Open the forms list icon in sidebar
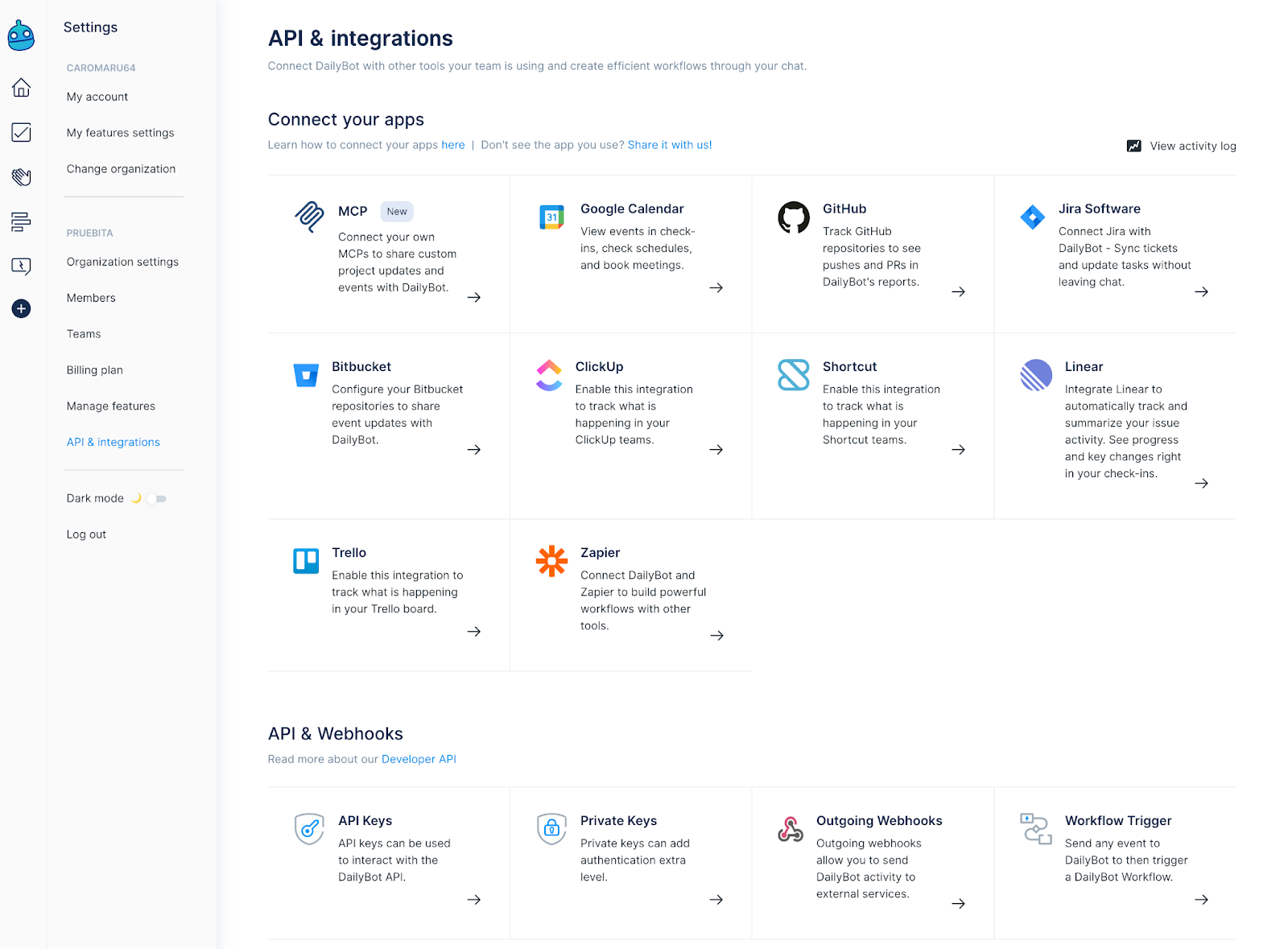 [x=22, y=221]
